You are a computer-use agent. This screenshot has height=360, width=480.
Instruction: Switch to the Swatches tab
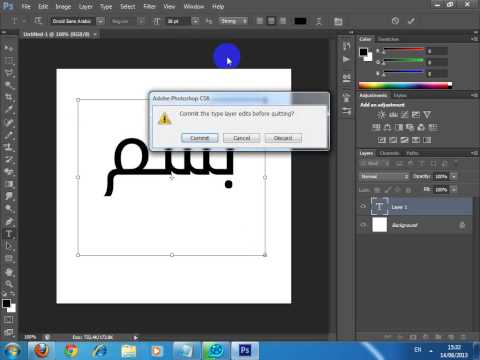[388, 39]
